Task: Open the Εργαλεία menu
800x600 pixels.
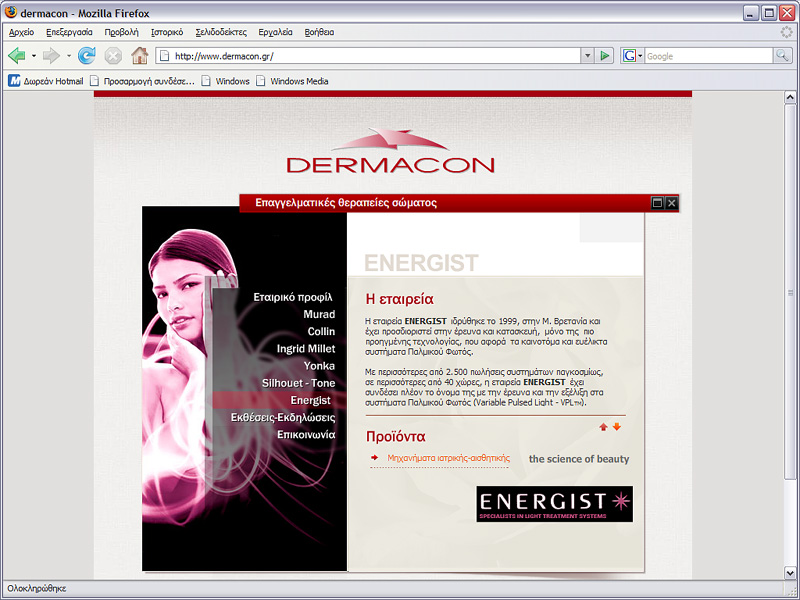Action: [x=276, y=32]
